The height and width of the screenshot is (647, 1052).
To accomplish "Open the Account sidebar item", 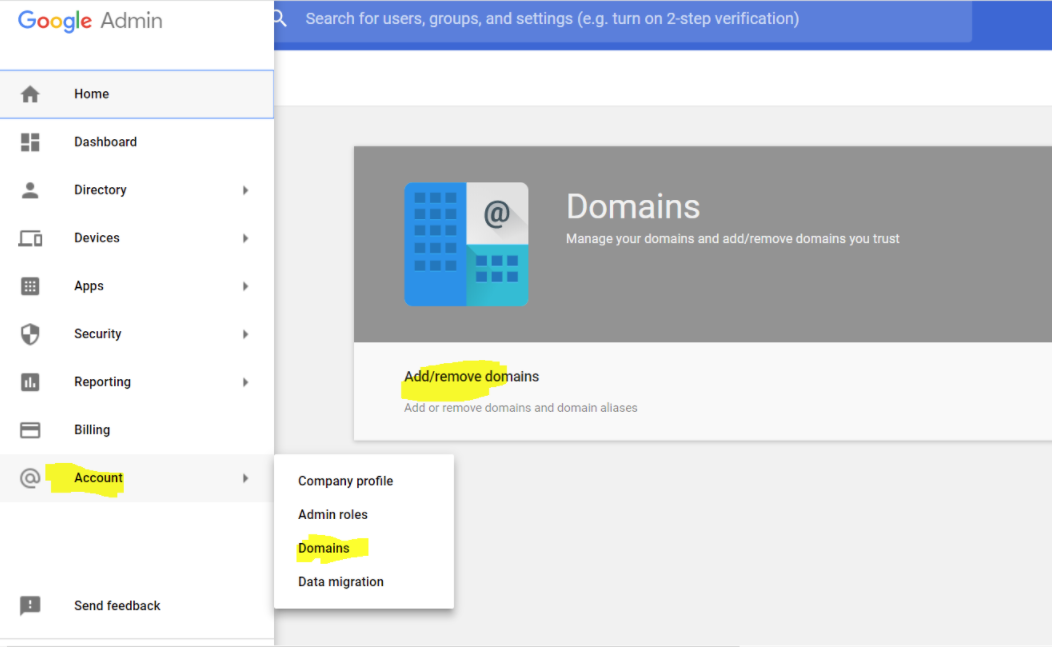I will [x=137, y=478].
